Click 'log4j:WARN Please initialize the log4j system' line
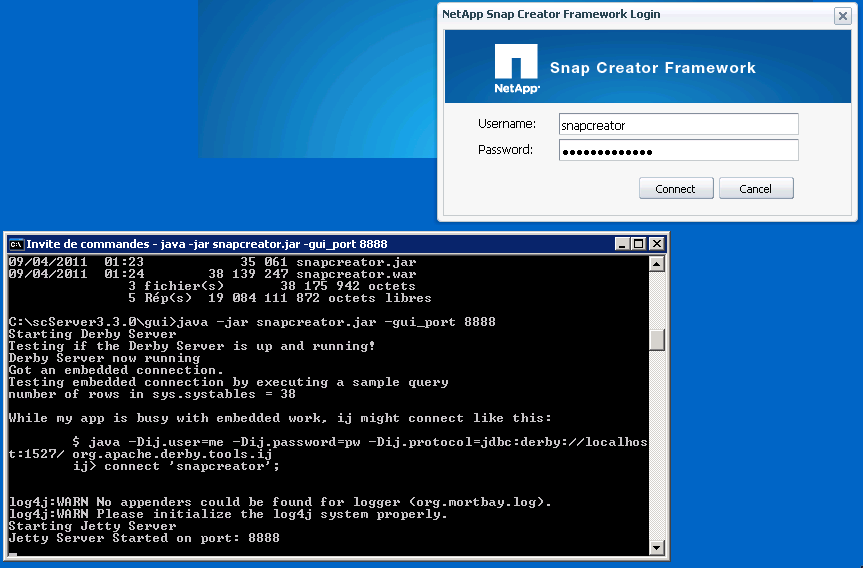Screen dimensions: 863x568 (x=228, y=514)
